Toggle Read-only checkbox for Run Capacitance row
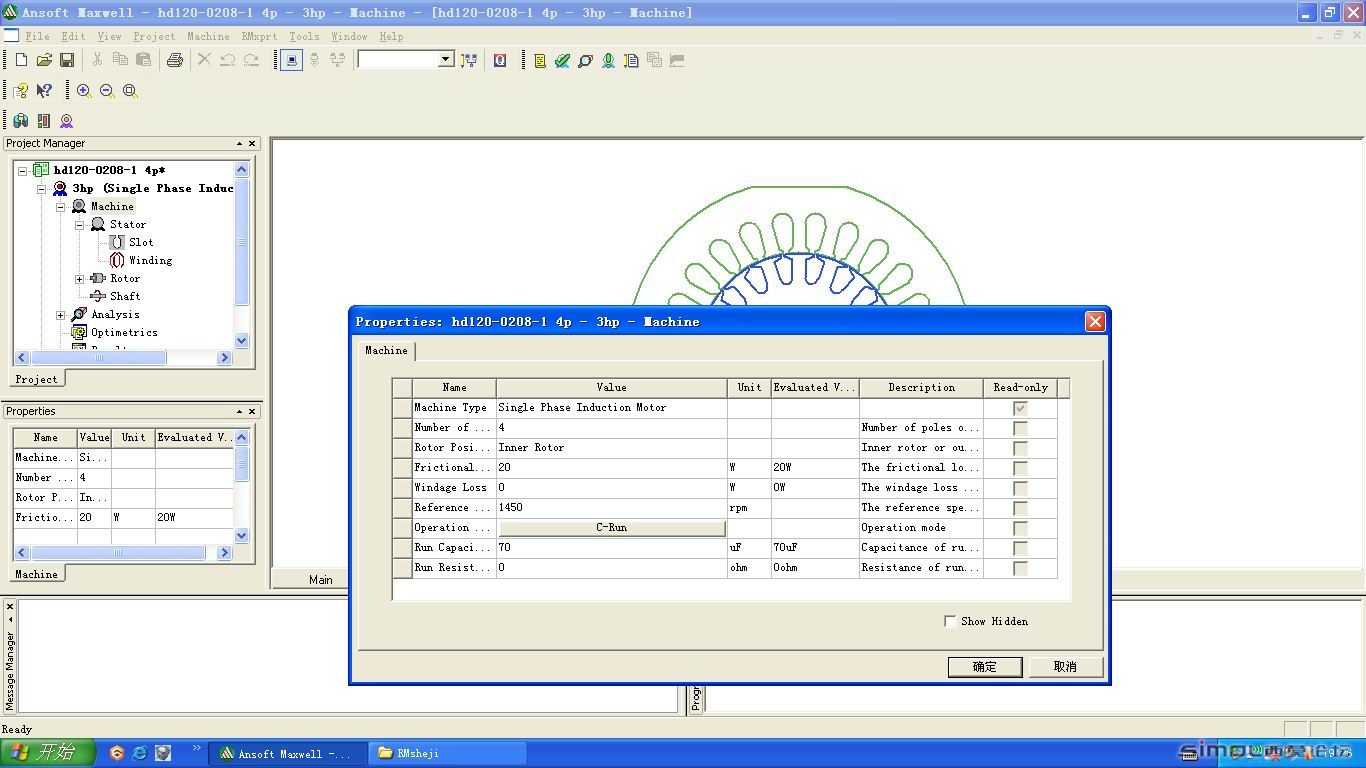Viewport: 1366px width, 768px height. (x=1020, y=548)
